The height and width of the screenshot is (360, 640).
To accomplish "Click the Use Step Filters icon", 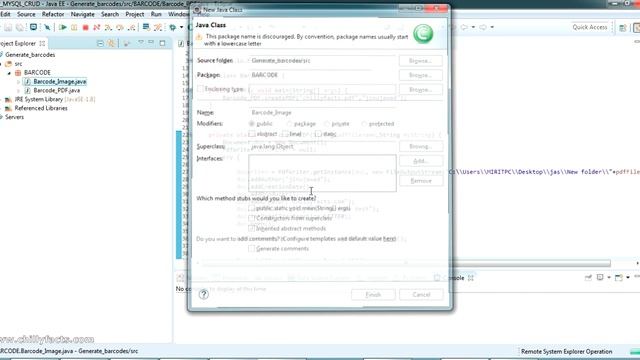I will (158, 27).
